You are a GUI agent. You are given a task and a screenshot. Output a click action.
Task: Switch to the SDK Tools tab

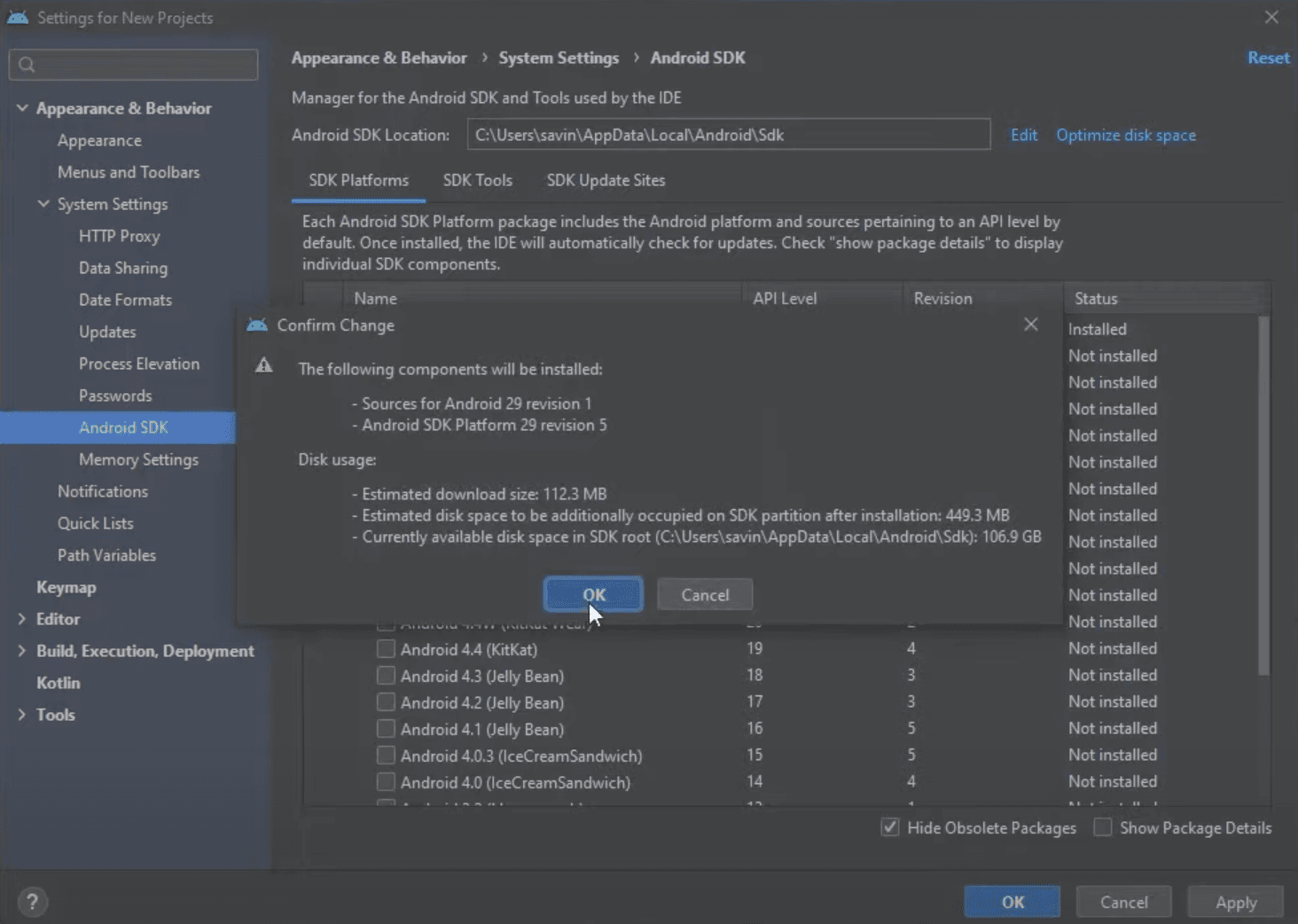pos(478,180)
